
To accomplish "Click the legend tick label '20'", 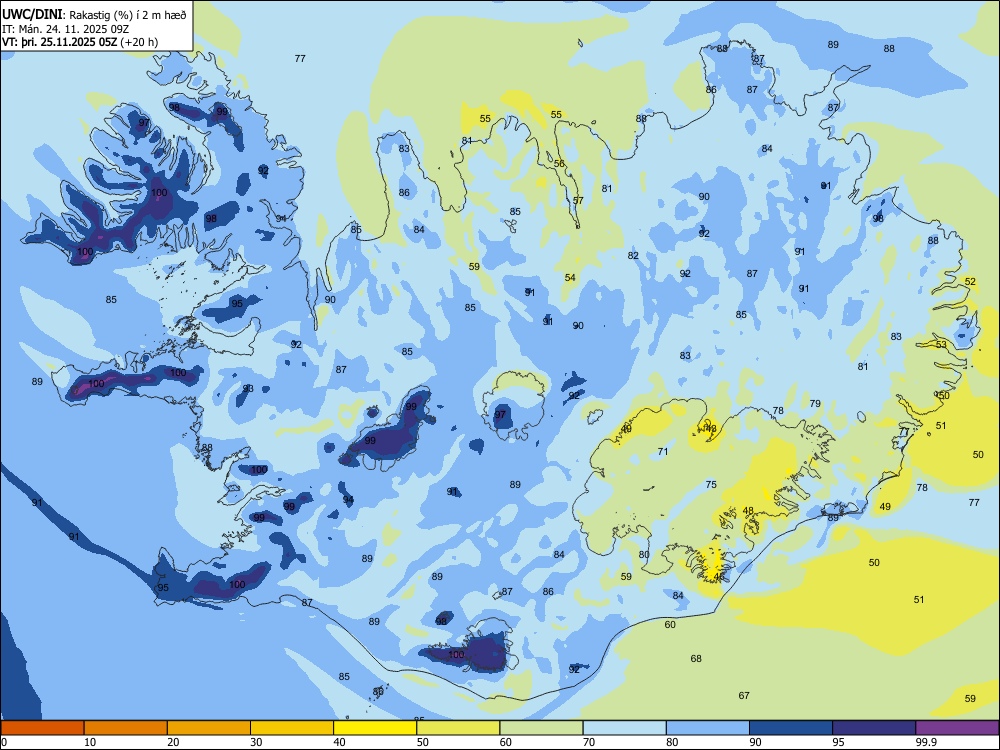I will 173,742.
